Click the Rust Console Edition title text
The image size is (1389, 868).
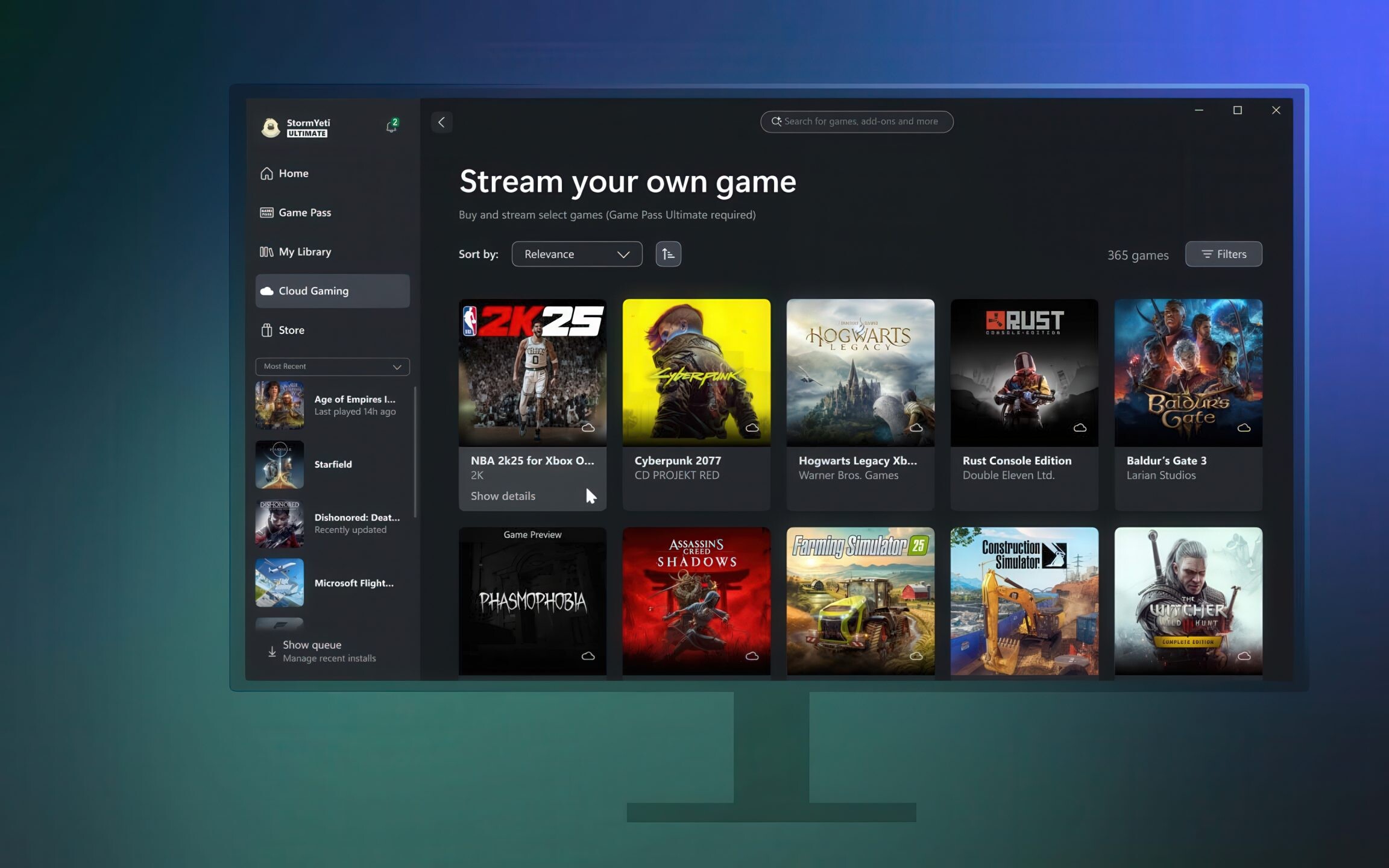pyautogui.click(x=1017, y=461)
